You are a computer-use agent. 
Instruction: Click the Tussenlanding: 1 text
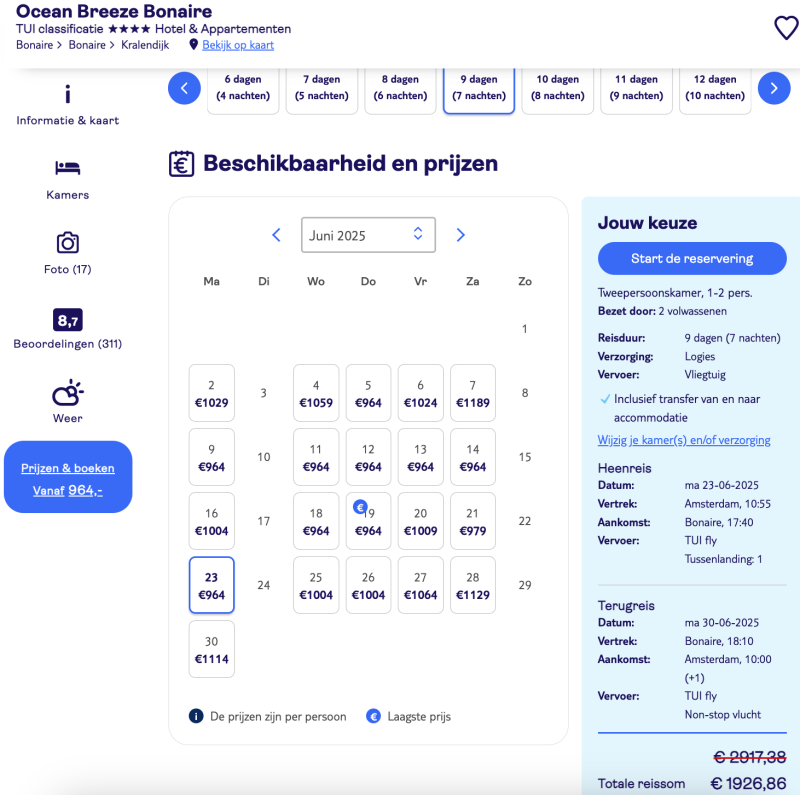723,559
